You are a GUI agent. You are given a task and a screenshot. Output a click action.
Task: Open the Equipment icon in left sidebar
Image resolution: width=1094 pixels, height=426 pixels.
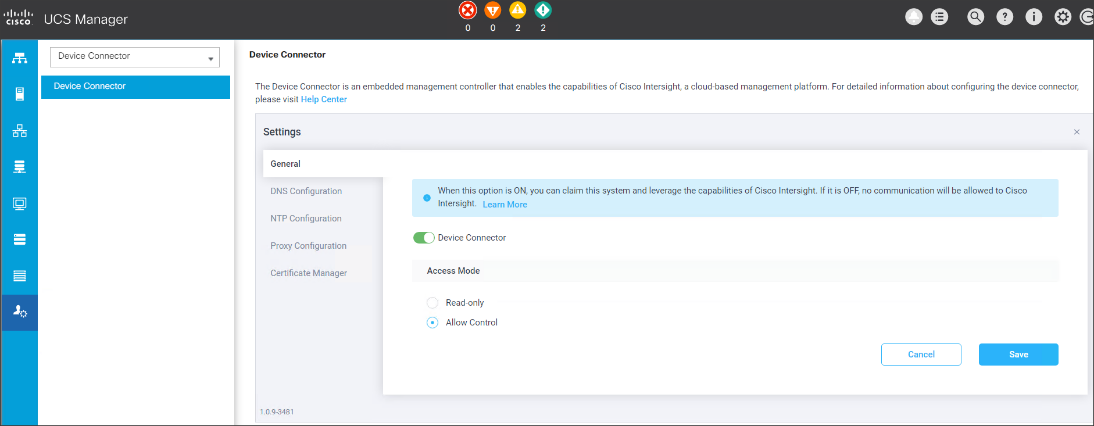click(20, 58)
